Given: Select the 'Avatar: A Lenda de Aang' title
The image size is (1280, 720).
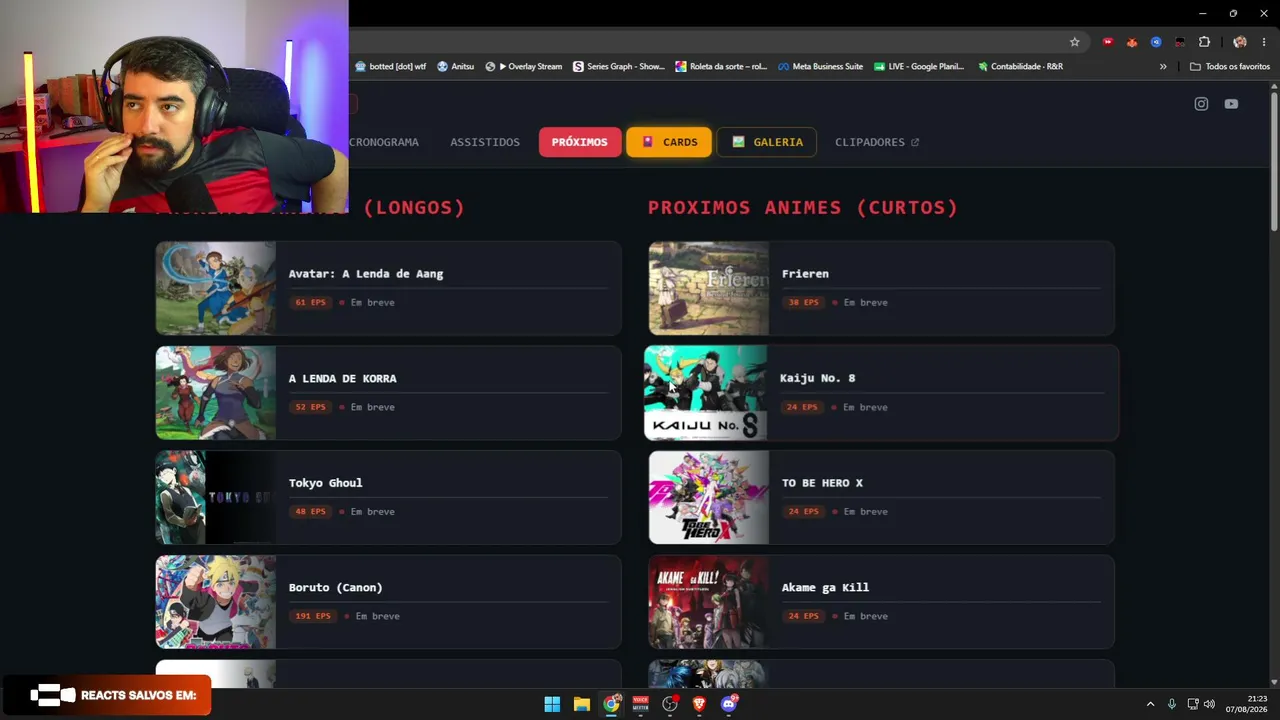Looking at the screenshot, I should (366, 274).
